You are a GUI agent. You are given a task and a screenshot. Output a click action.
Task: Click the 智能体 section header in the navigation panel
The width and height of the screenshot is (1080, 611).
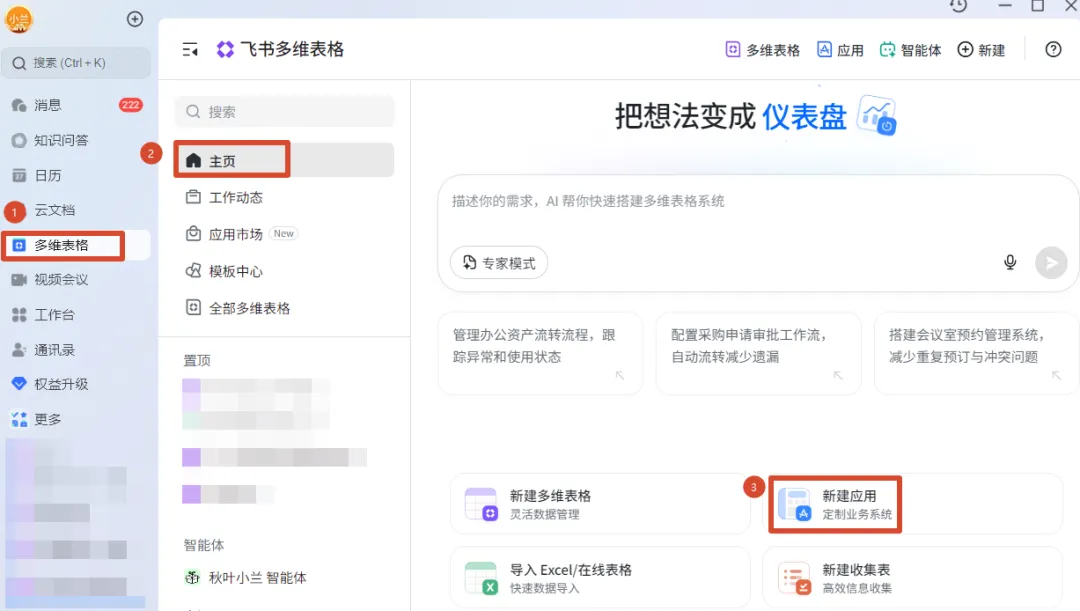point(204,545)
